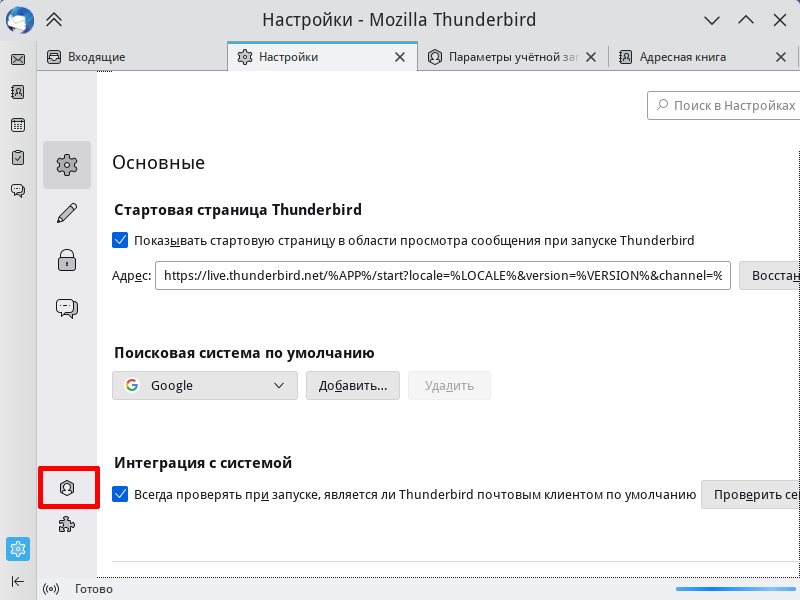Image resolution: width=800 pixels, height=600 pixels.
Task: Open Tasks space icon
Action: click(18, 158)
